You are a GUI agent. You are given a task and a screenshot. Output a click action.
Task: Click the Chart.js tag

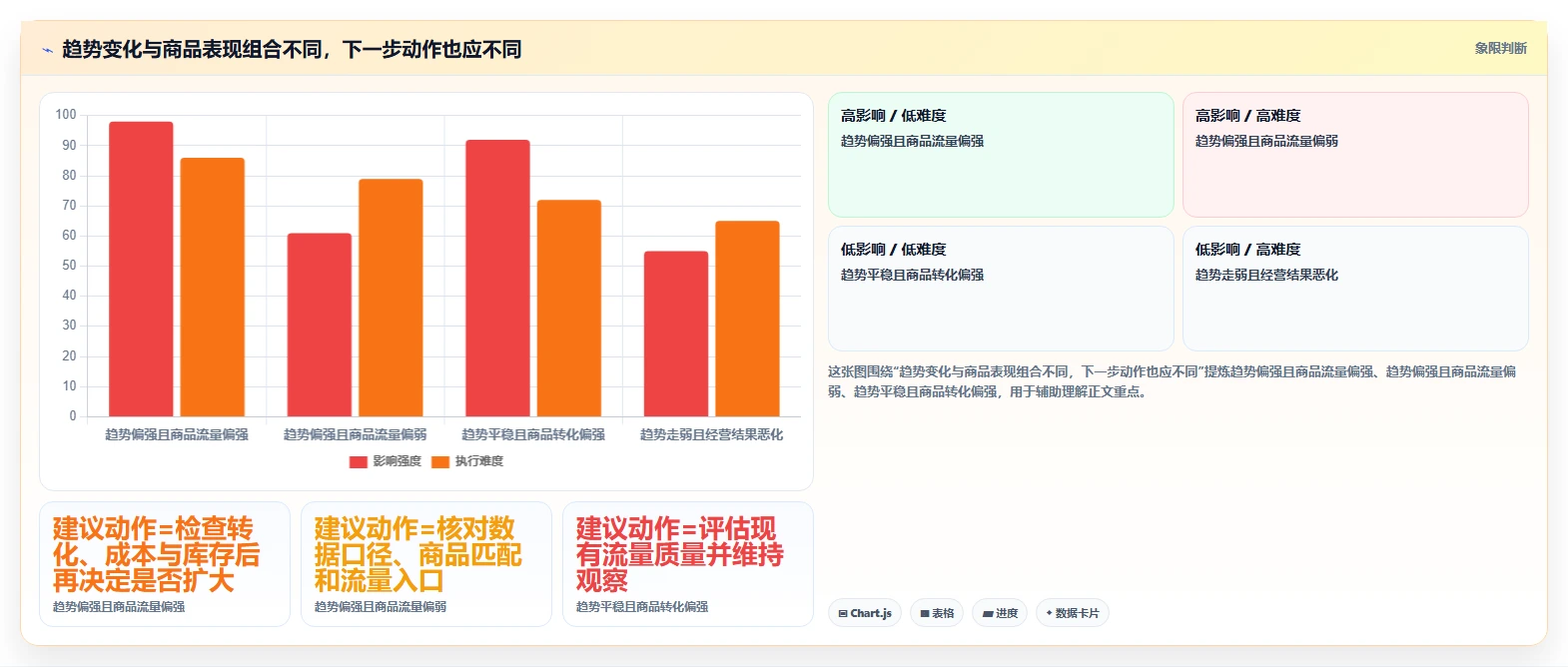(865, 613)
